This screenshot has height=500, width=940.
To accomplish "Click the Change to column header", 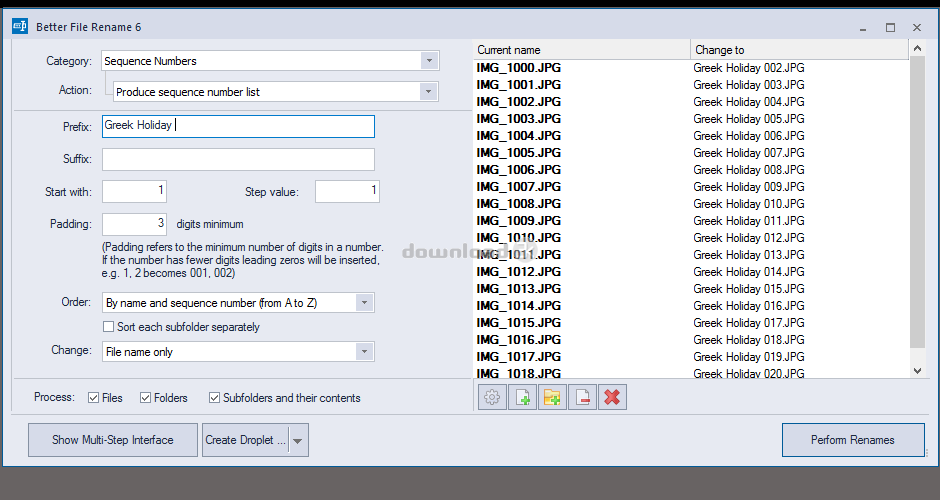I will pos(800,50).
